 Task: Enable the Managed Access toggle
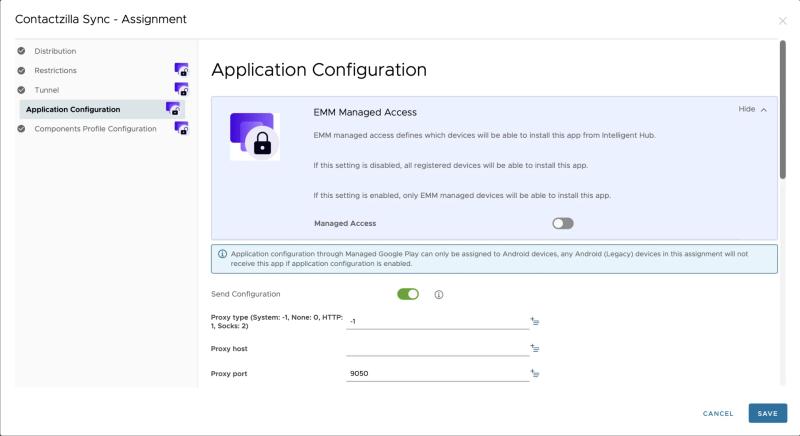point(563,223)
